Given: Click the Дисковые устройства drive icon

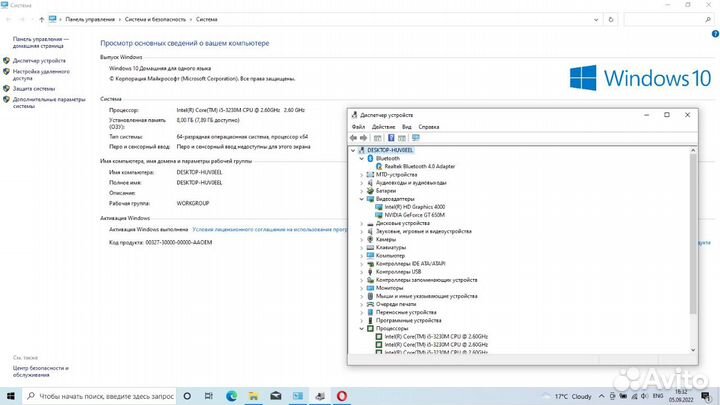Looking at the screenshot, I should [370, 223].
